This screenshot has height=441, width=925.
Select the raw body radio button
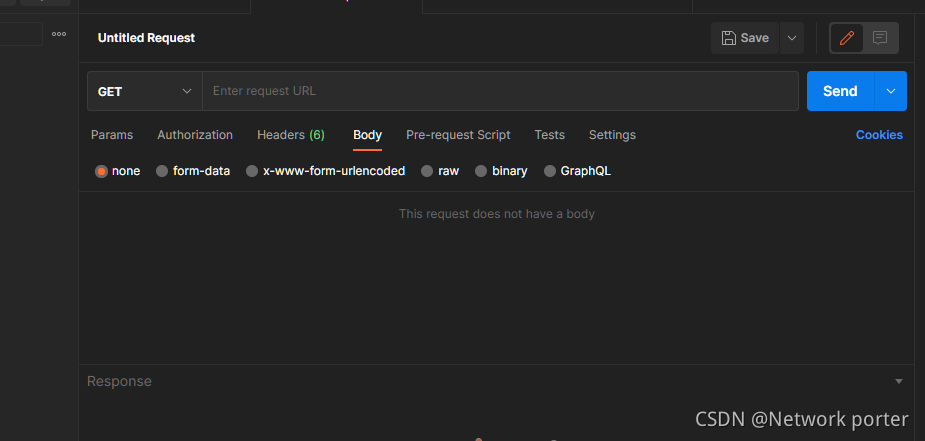427,171
